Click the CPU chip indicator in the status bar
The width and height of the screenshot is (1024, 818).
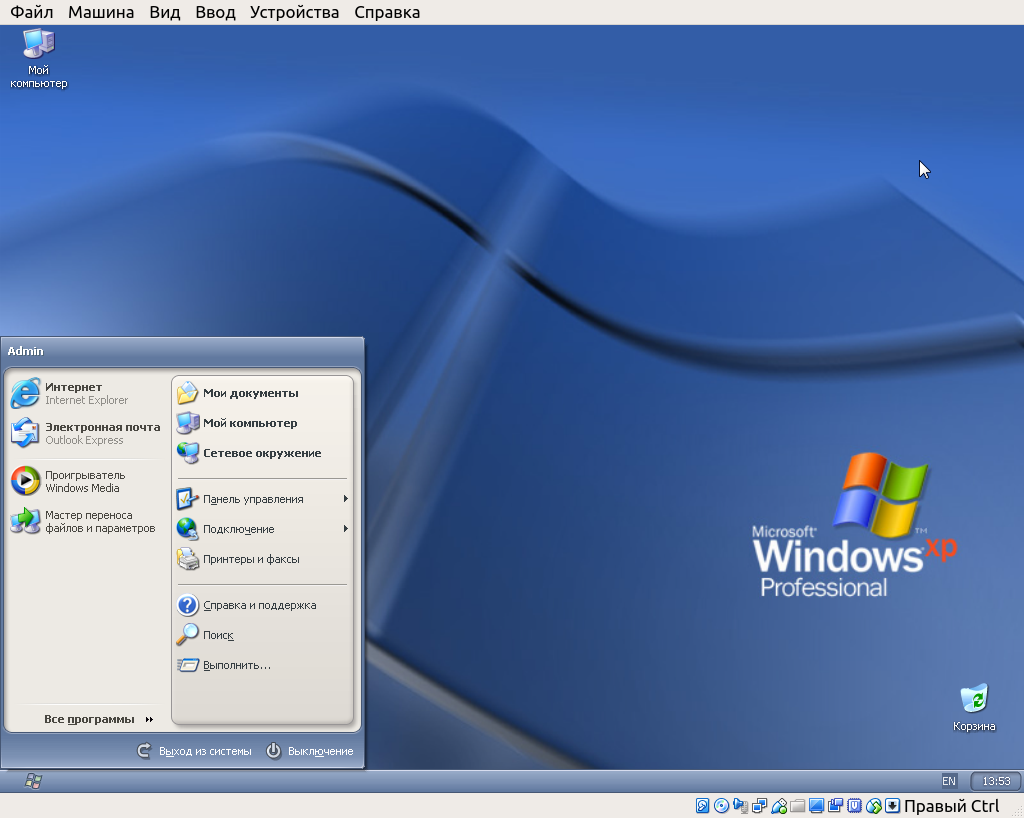[x=854, y=806]
